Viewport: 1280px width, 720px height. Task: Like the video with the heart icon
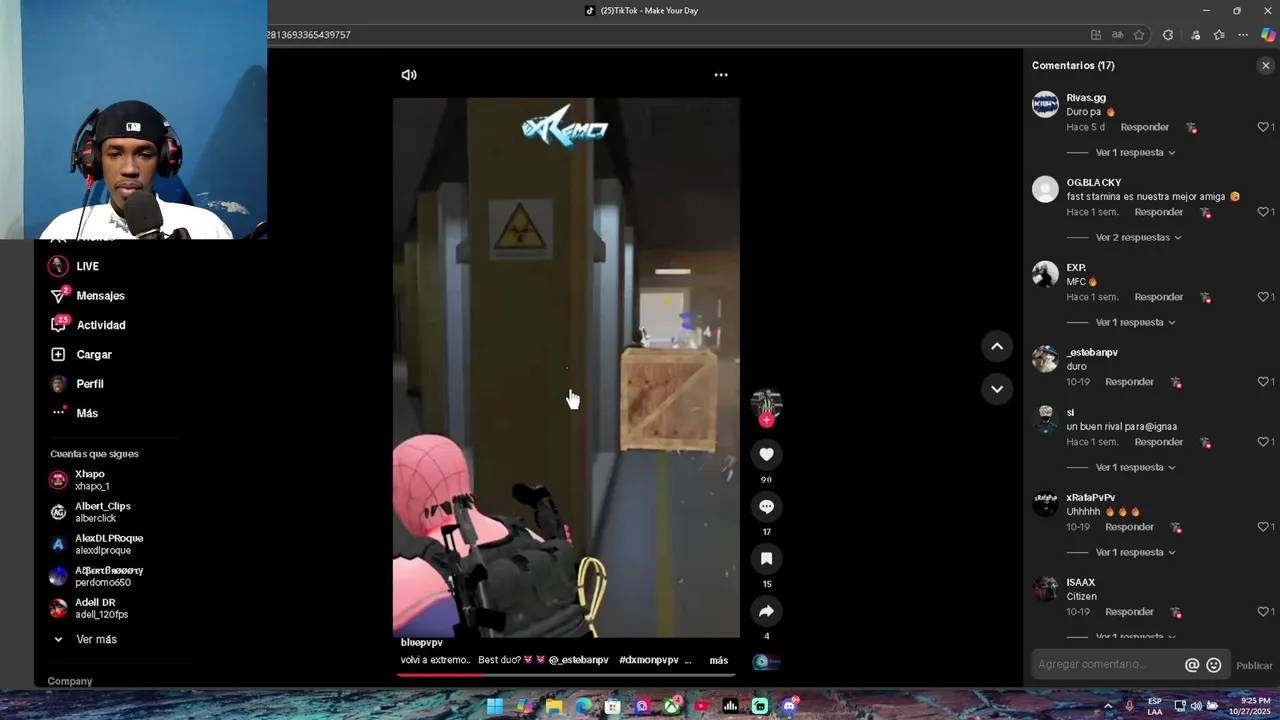[766, 454]
